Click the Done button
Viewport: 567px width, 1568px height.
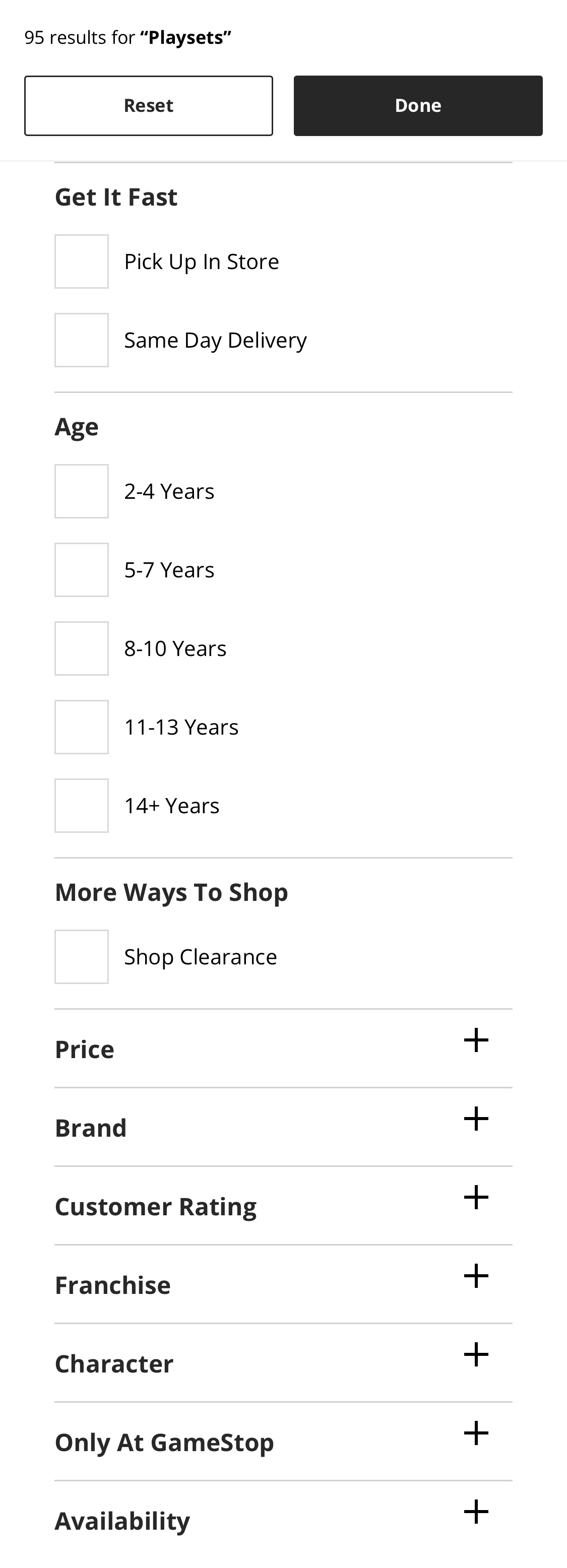[x=418, y=106]
